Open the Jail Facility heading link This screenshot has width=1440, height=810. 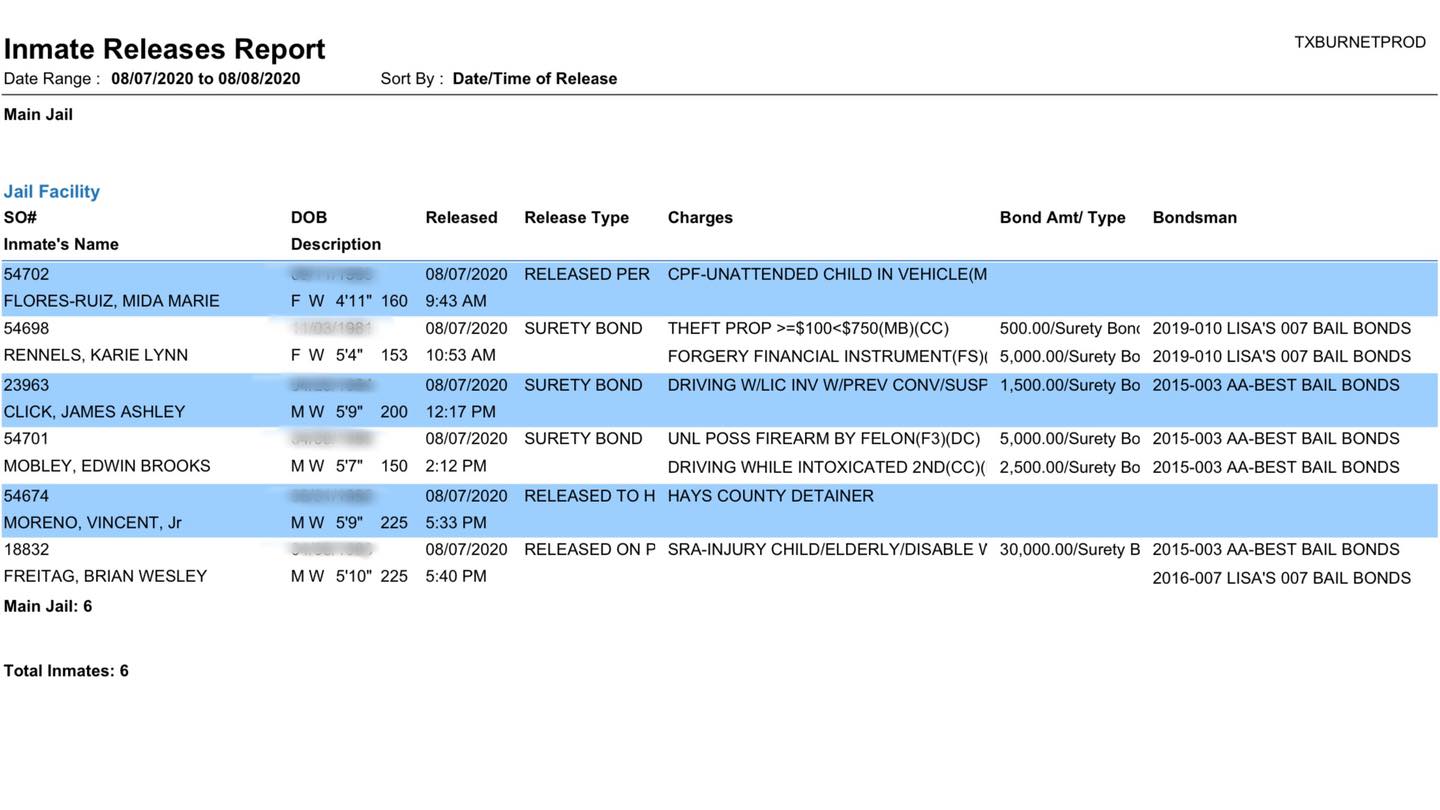tap(52, 192)
